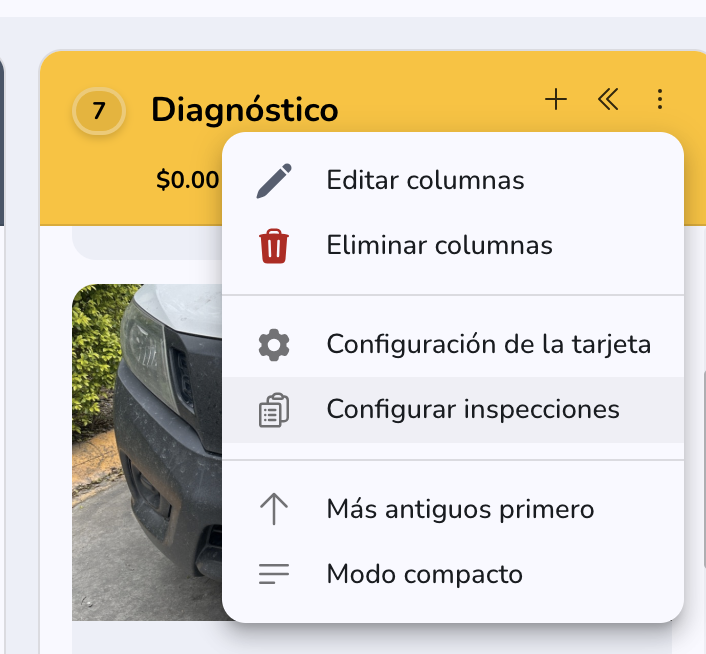Viewport: 706px width, 654px height.
Task: Collapse the Diagnóstico column with double chevron
Action: click(608, 99)
